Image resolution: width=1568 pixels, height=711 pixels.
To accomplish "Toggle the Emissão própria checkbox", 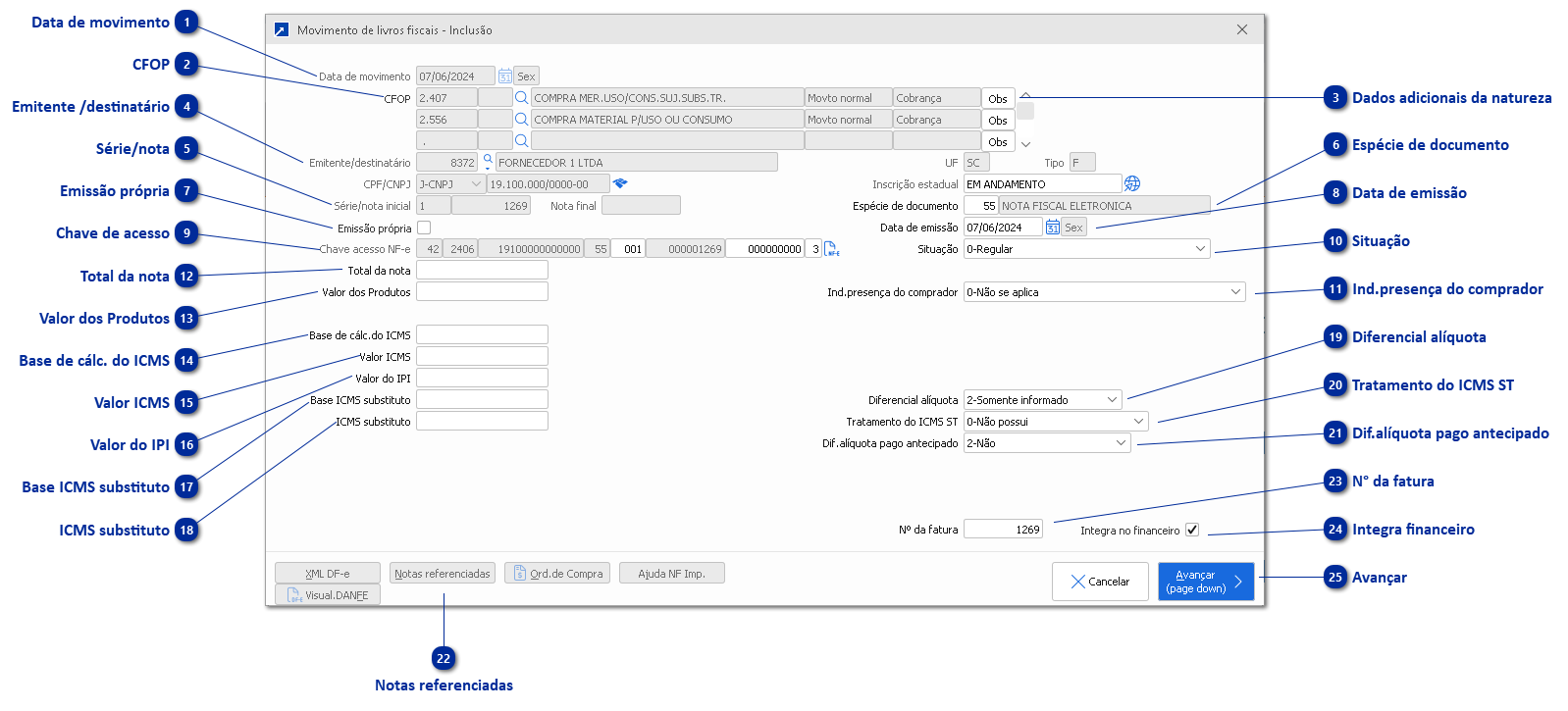I will point(424,228).
